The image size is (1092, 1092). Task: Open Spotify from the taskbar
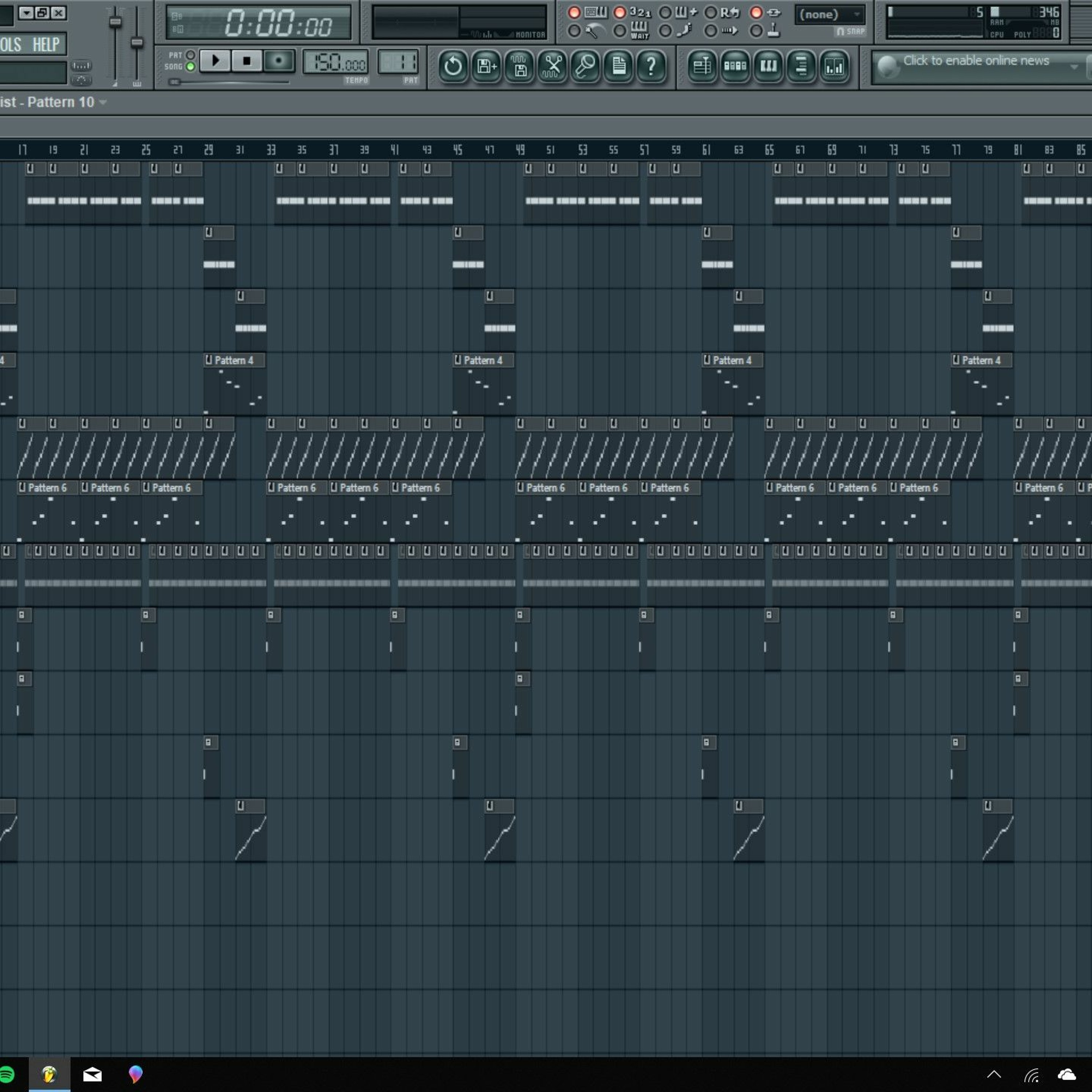pyautogui.click(x=7, y=1075)
